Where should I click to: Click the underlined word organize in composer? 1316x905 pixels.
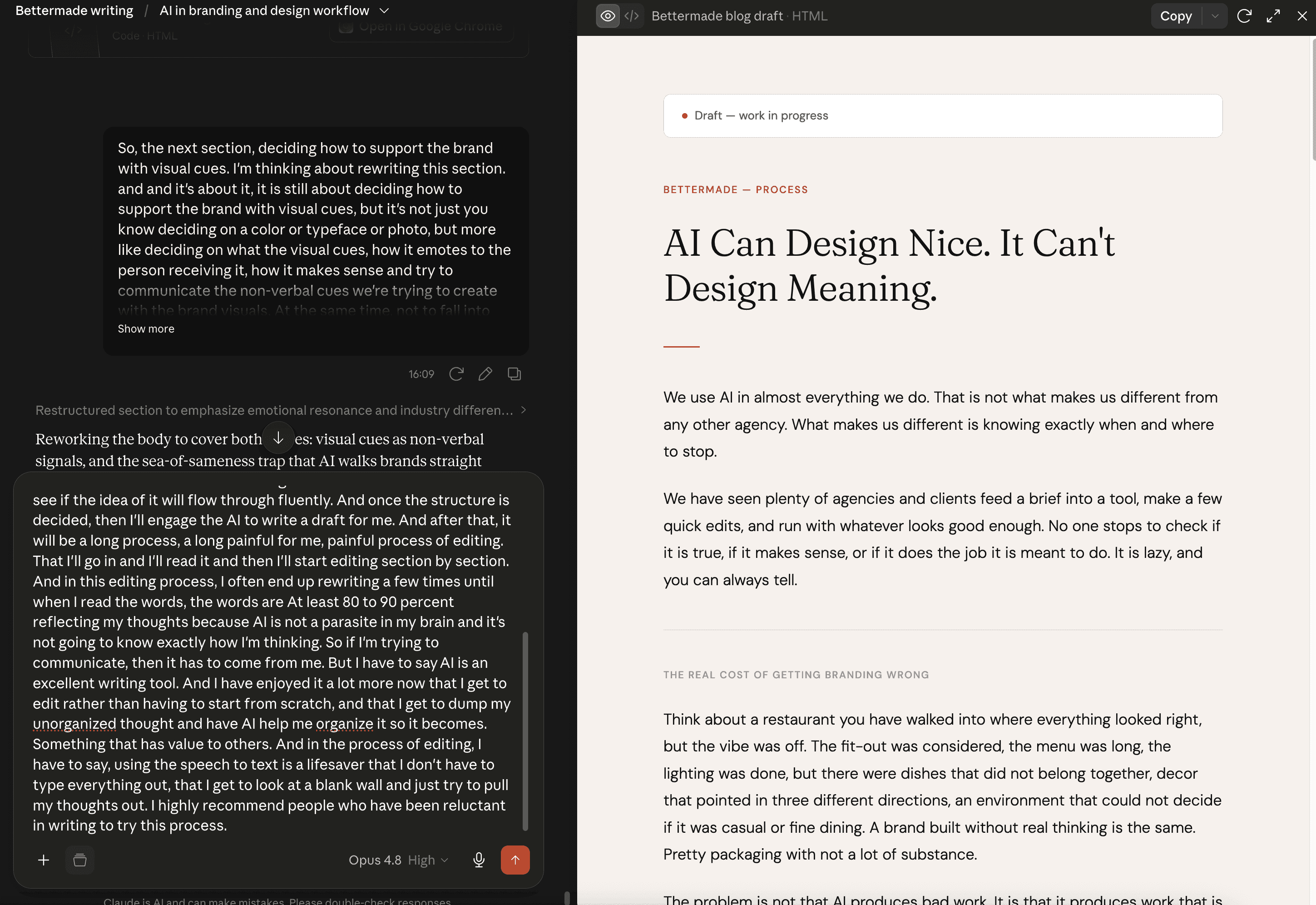(x=345, y=724)
